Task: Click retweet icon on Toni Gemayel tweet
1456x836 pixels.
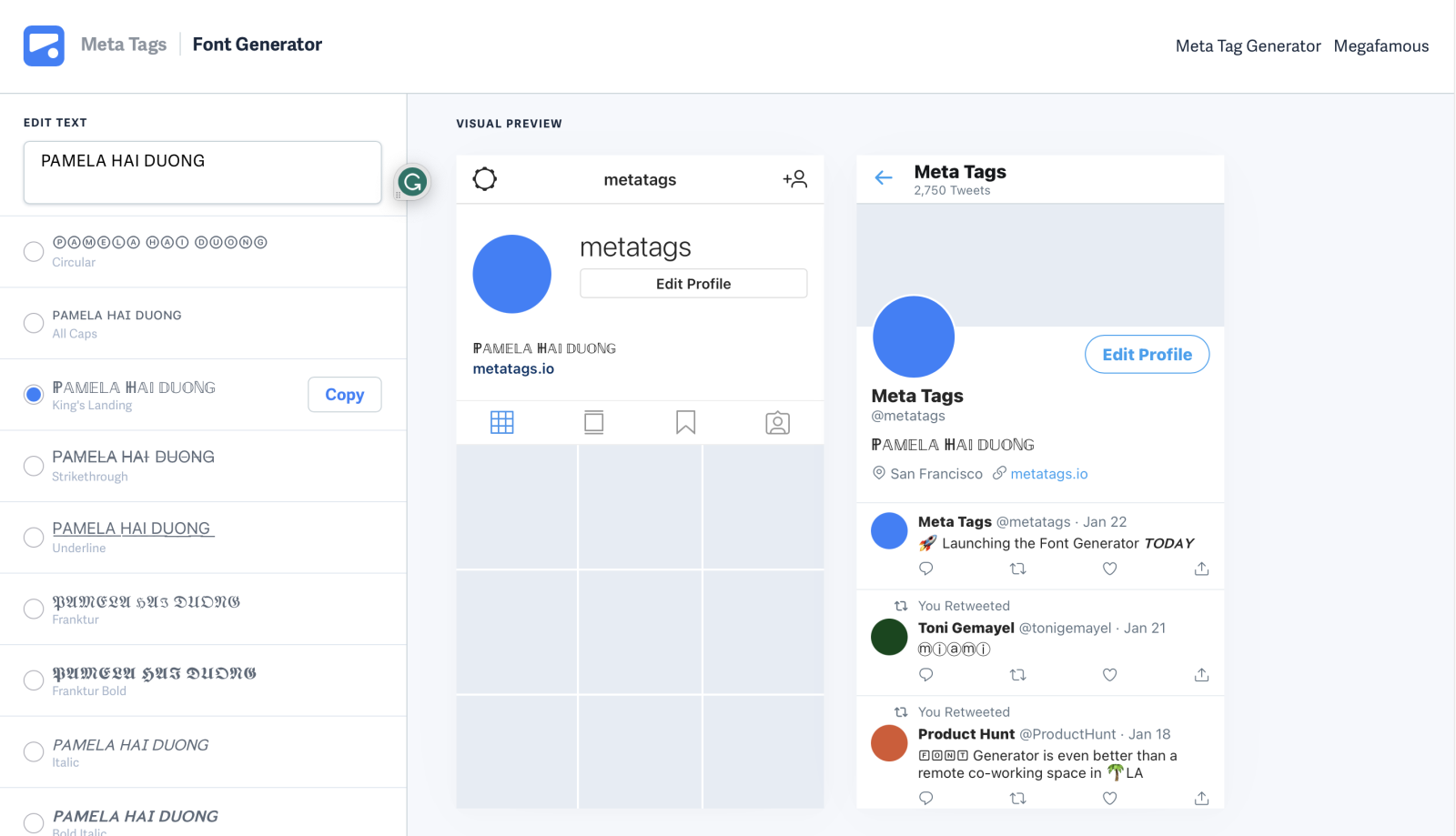Action: [x=1018, y=675]
